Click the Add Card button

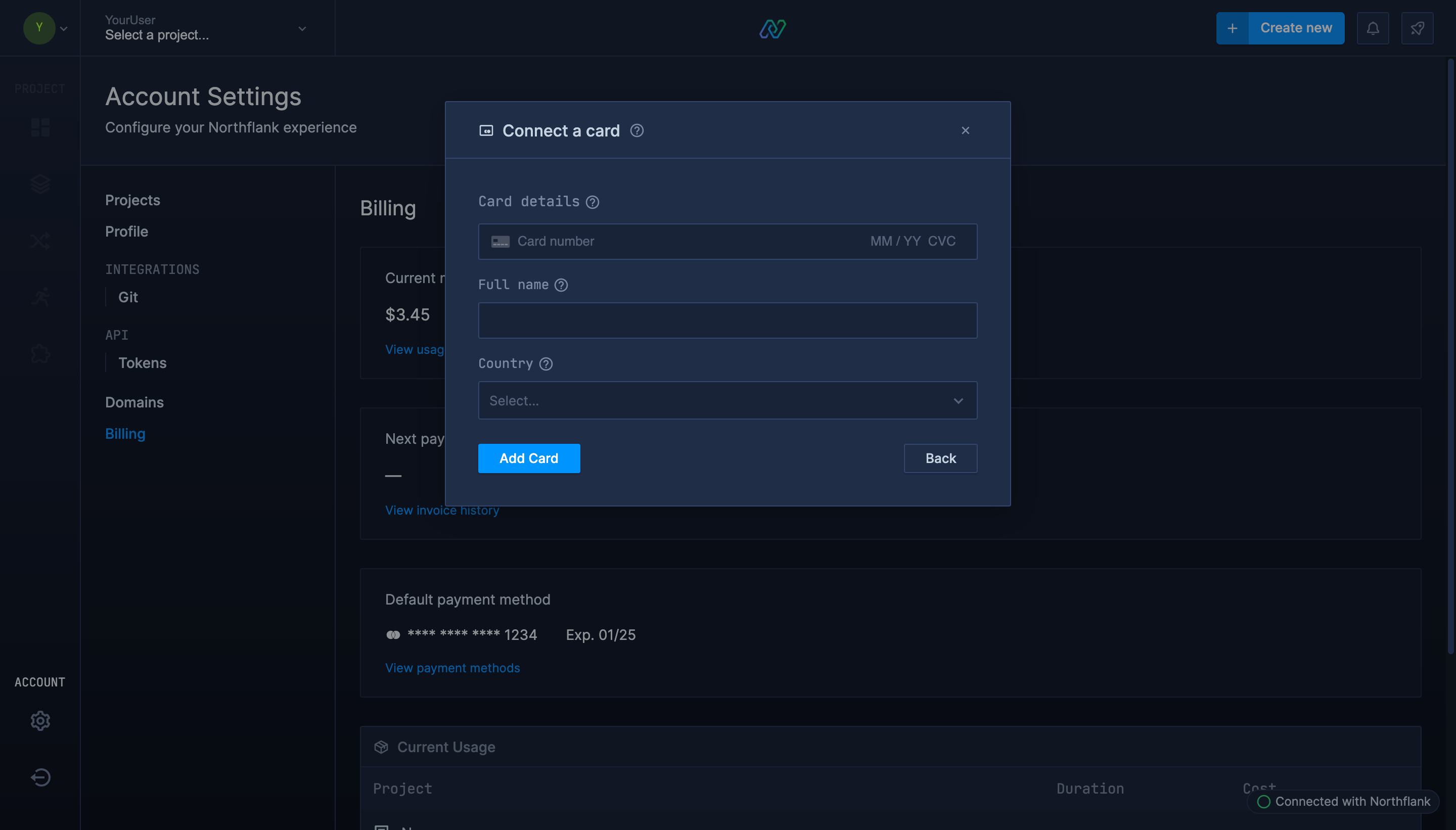(x=528, y=458)
